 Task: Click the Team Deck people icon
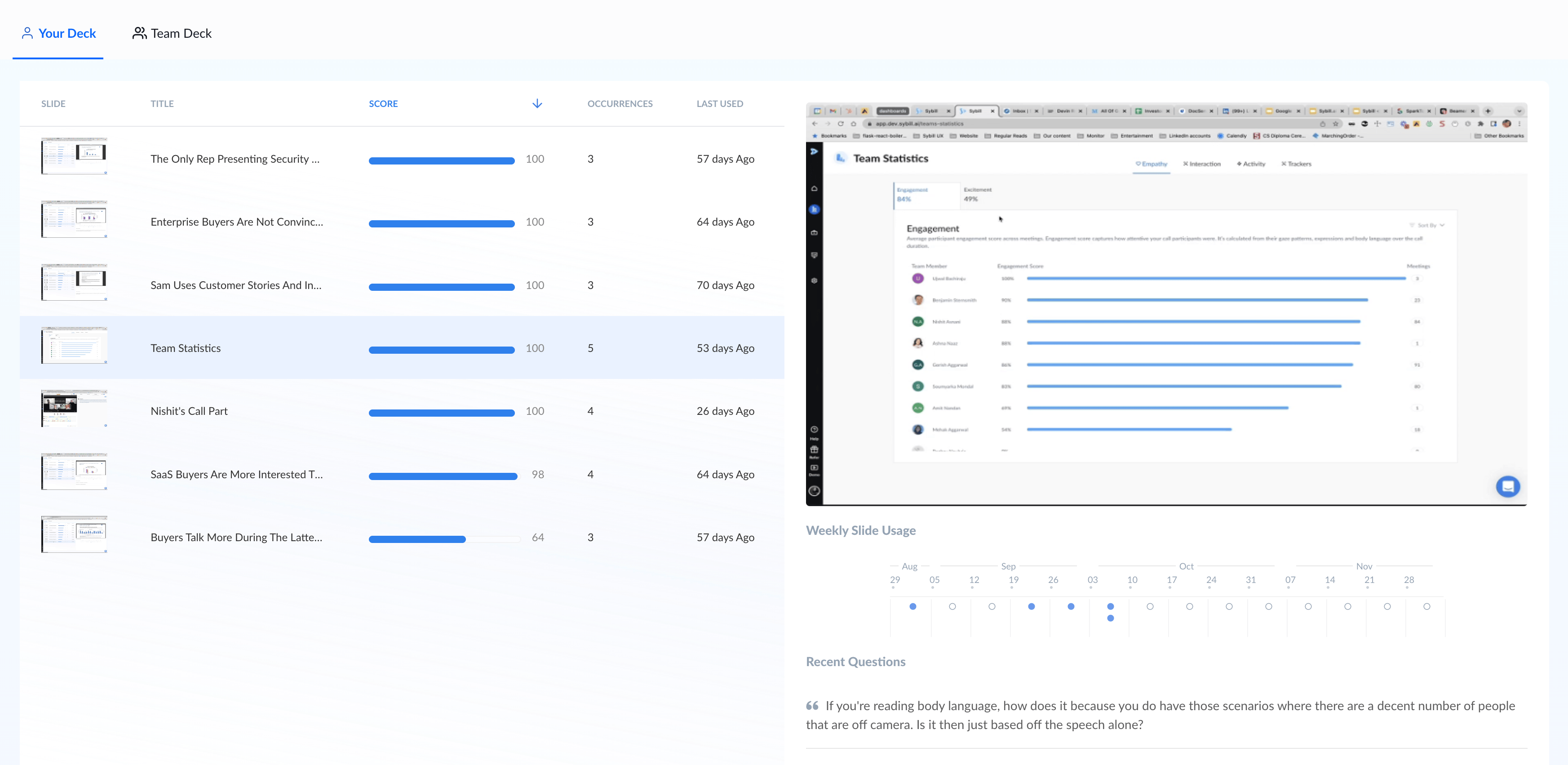coord(139,33)
